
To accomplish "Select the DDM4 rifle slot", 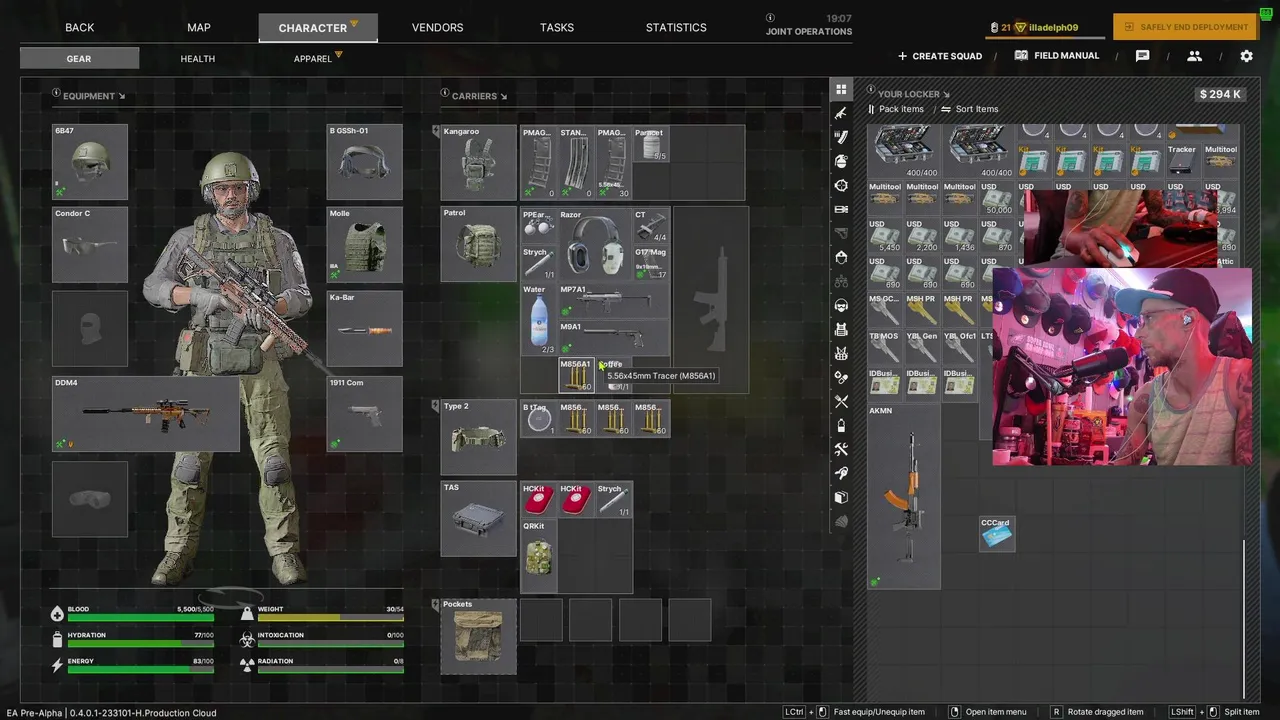I will 146,414.
